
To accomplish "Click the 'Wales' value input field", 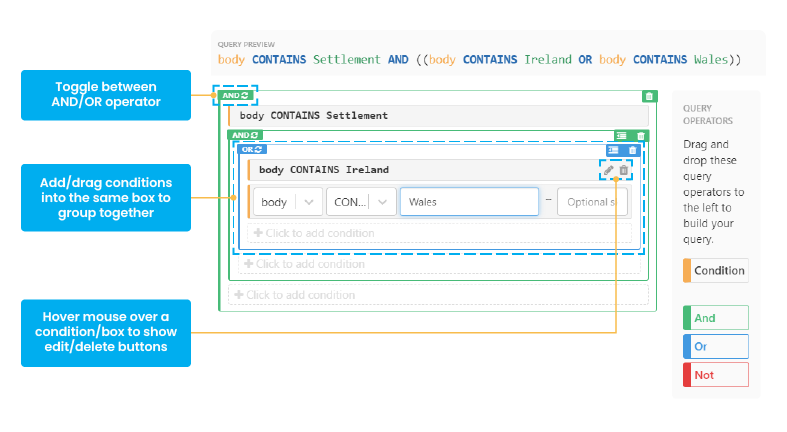I will pos(468,202).
